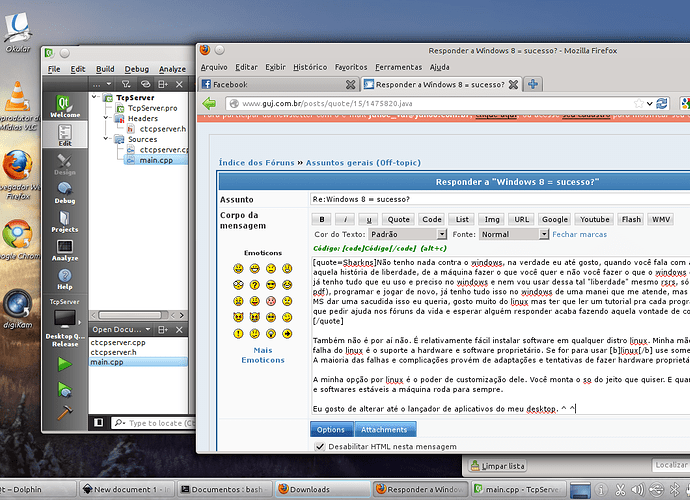The image size is (690, 500).
Task: Open Help mode in Qt Creator
Action: click(x=65, y=279)
